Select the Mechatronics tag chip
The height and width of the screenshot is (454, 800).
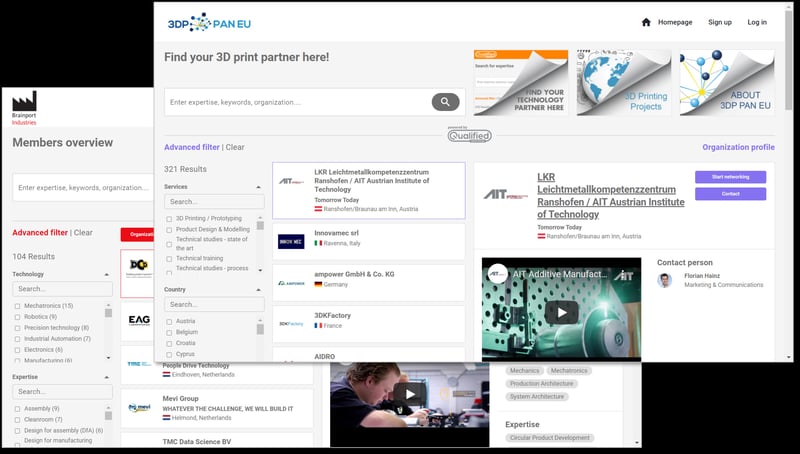[x=569, y=370]
